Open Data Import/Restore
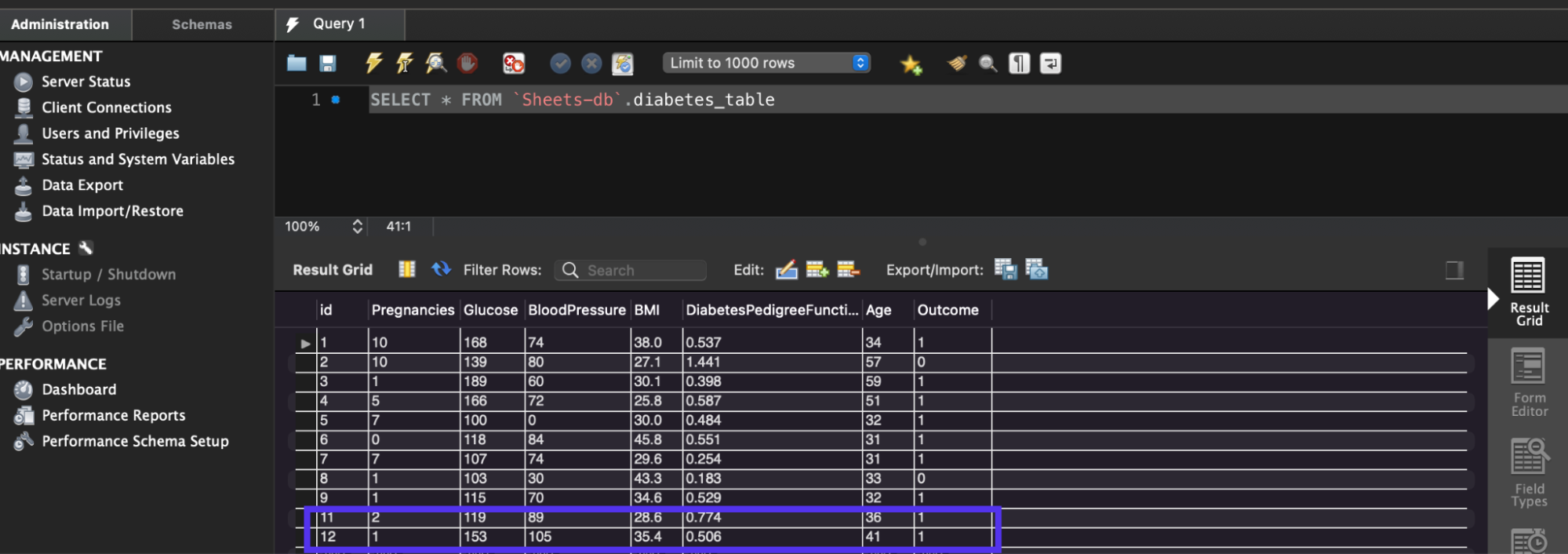This screenshot has height=554, width=1568. point(112,211)
